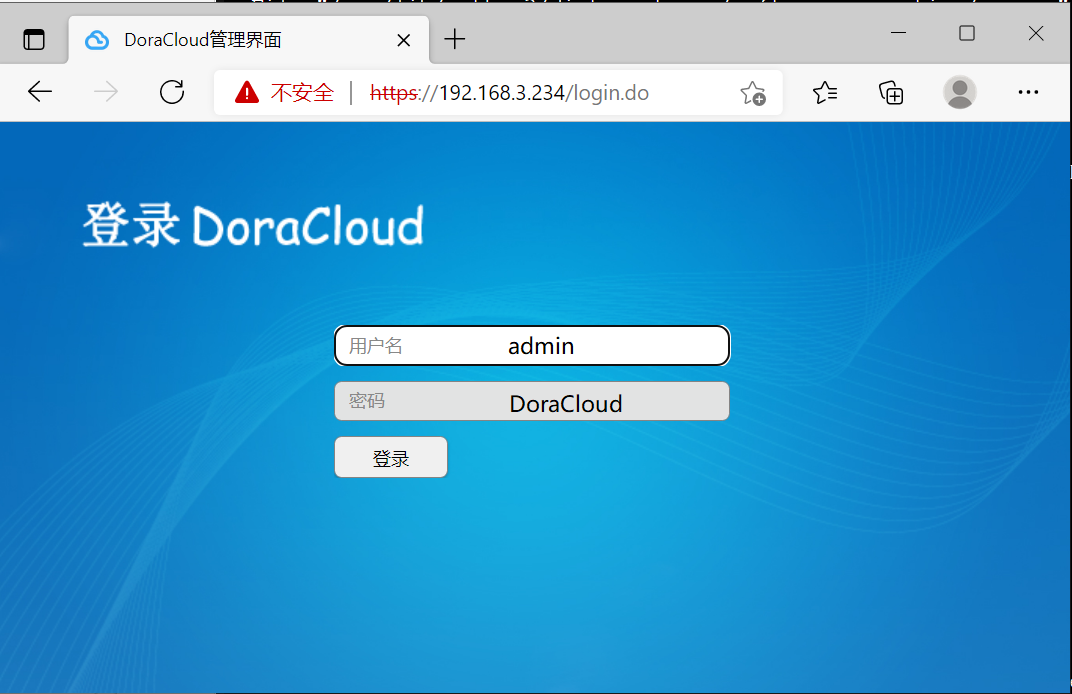Open the Favorites list

coord(825,92)
